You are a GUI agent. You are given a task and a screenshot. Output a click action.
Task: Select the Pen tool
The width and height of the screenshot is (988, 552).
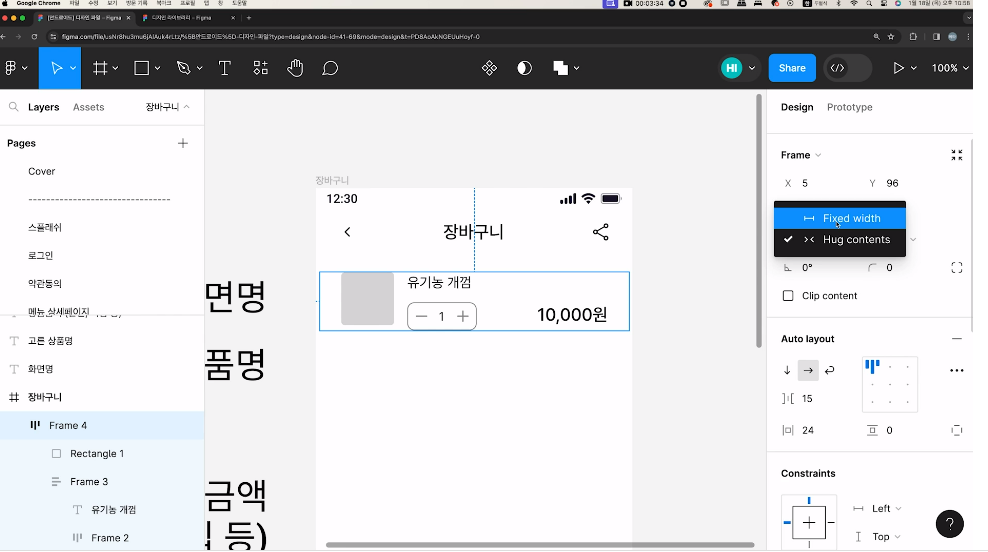pos(183,68)
